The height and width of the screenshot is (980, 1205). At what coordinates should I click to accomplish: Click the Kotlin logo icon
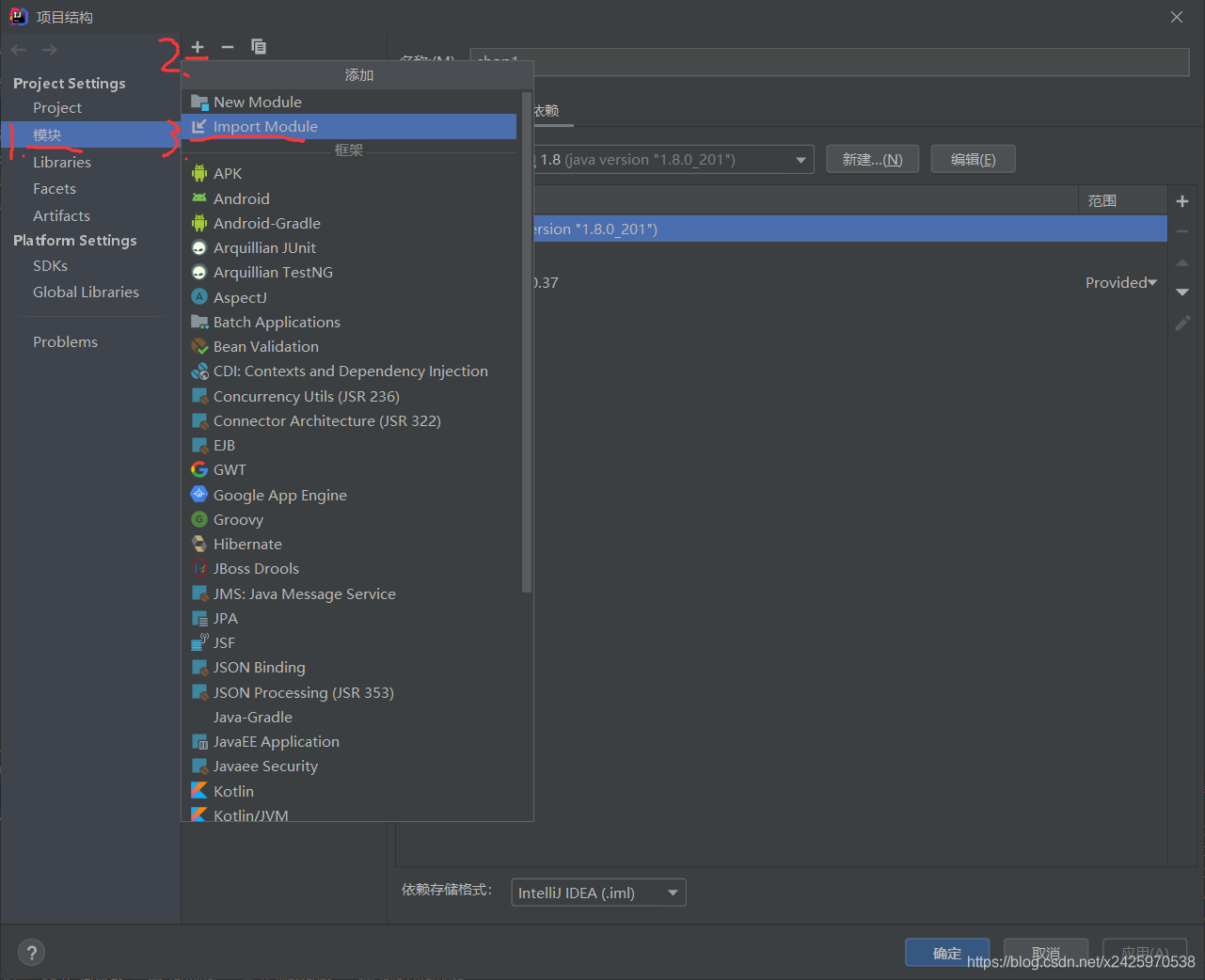click(199, 791)
